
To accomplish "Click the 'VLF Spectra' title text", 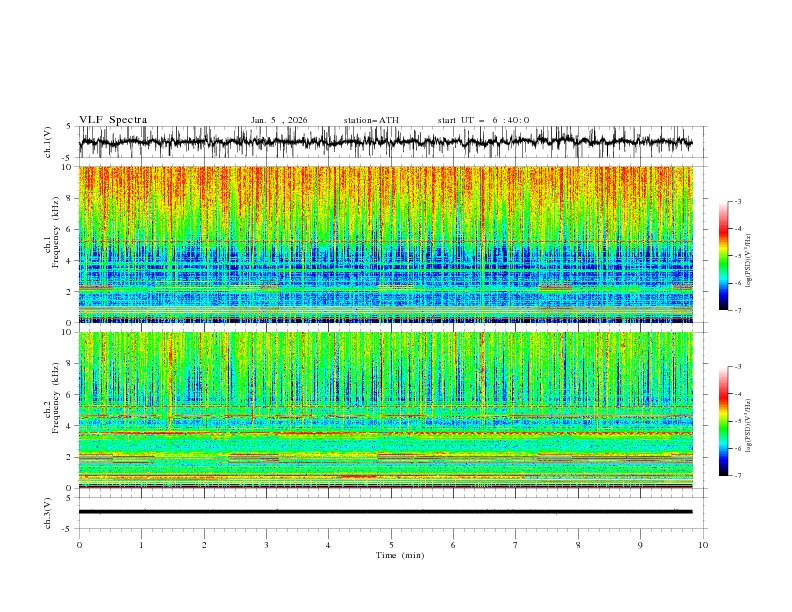I will click(x=113, y=120).
